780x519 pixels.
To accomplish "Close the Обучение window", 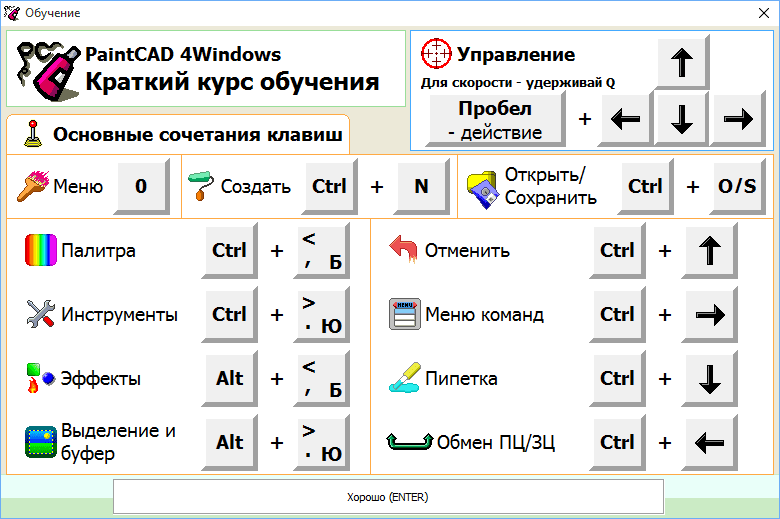I will [x=764, y=13].
